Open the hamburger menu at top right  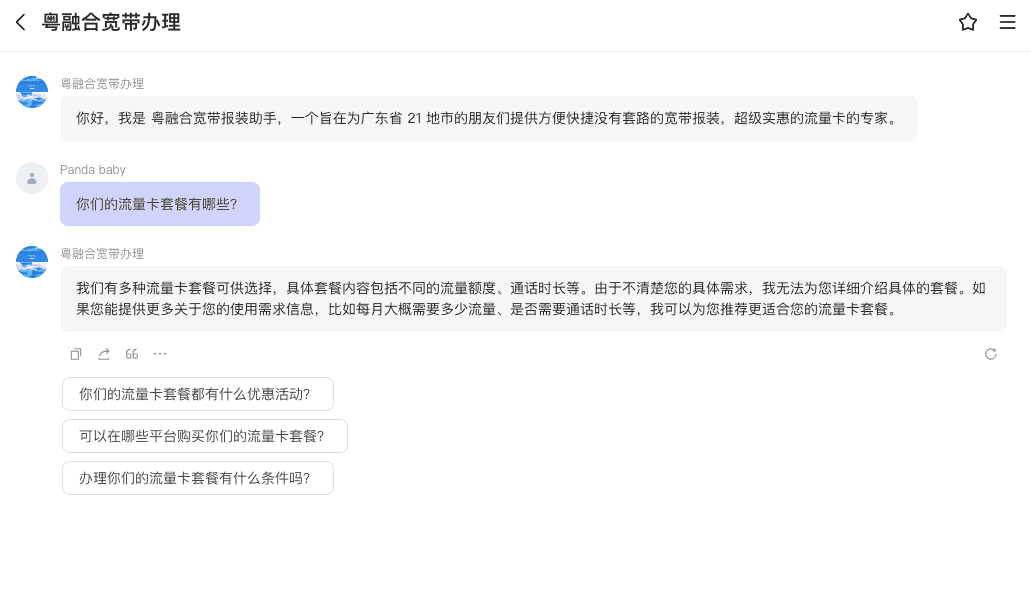[1007, 22]
